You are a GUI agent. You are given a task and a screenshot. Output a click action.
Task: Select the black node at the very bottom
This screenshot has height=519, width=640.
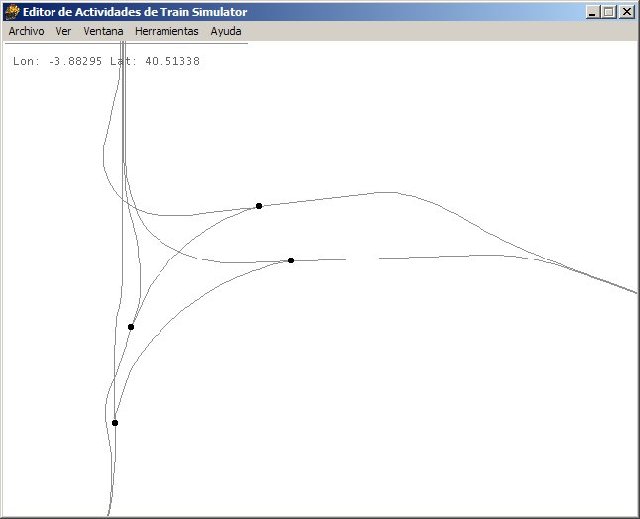click(x=115, y=423)
